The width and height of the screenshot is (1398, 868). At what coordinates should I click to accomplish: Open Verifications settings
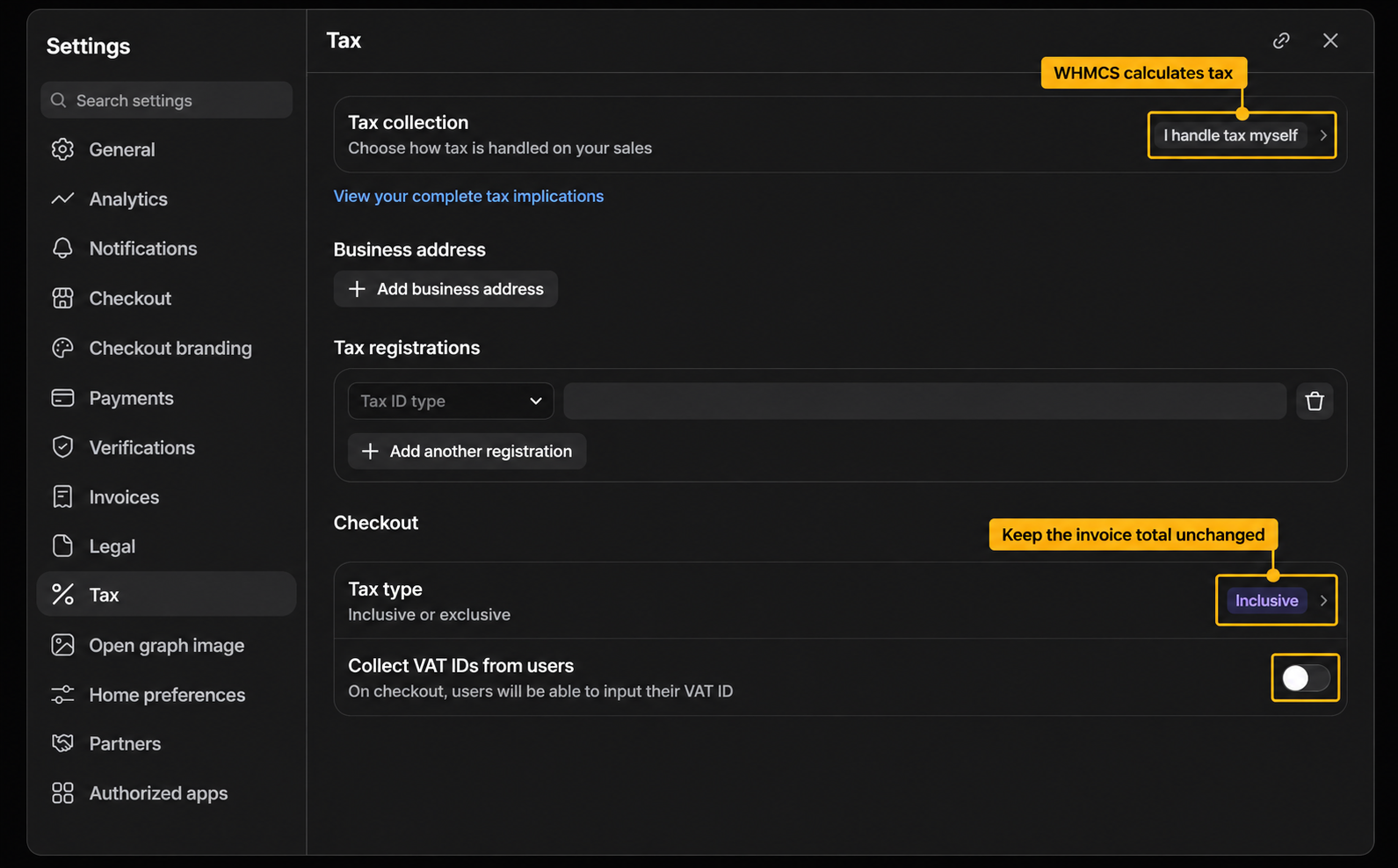coord(167,447)
